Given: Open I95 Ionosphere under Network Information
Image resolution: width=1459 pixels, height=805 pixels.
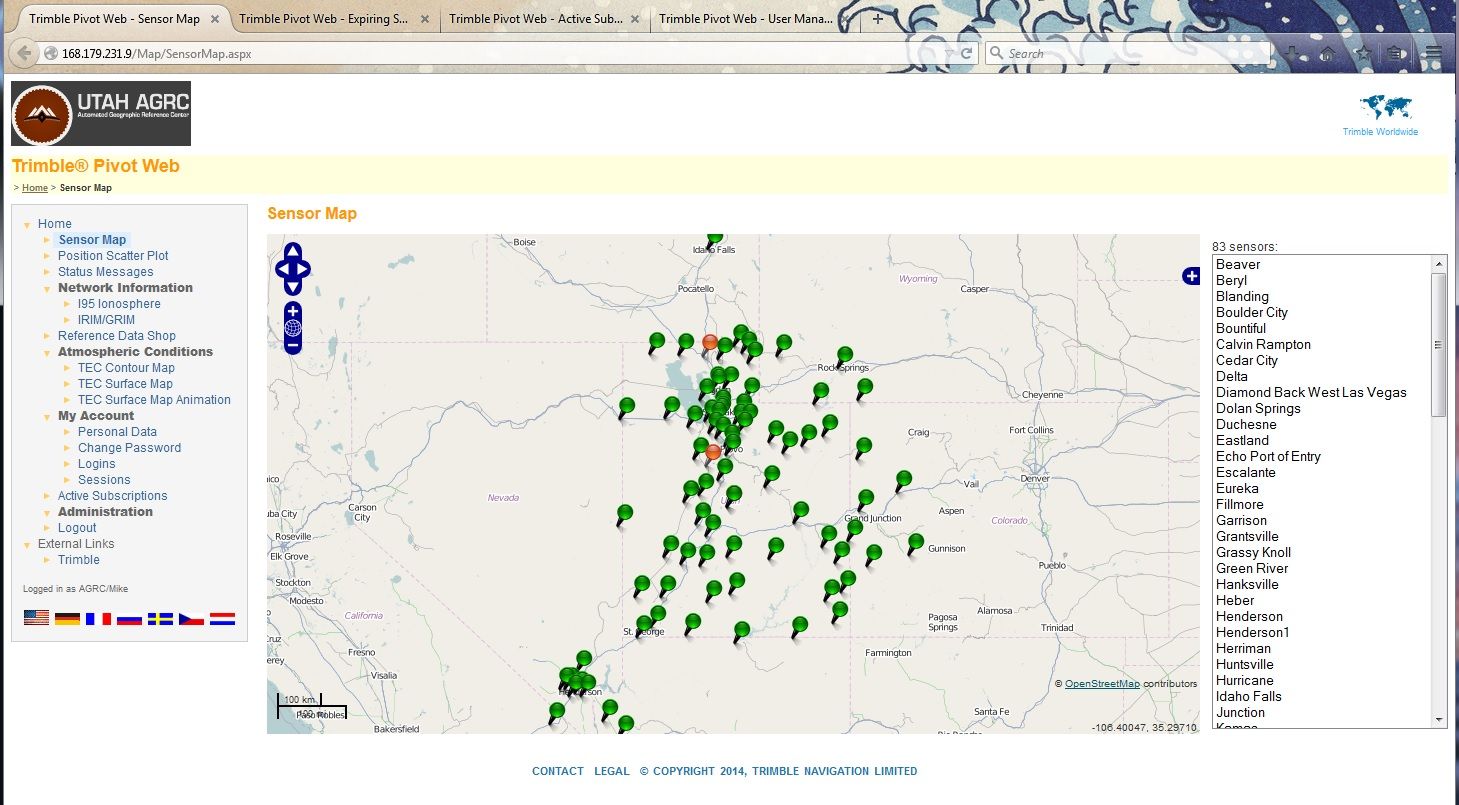Looking at the screenshot, I should click(x=119, y=304).
